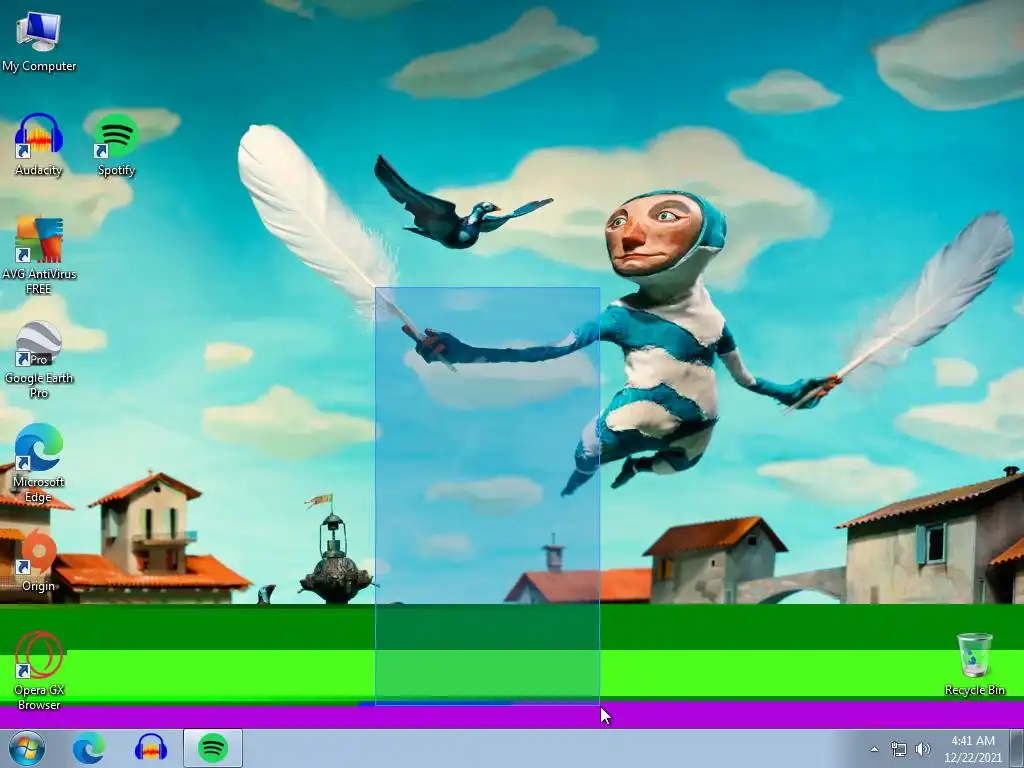
Task: Open the volume control tray icon
Action: tap(922, 749)
